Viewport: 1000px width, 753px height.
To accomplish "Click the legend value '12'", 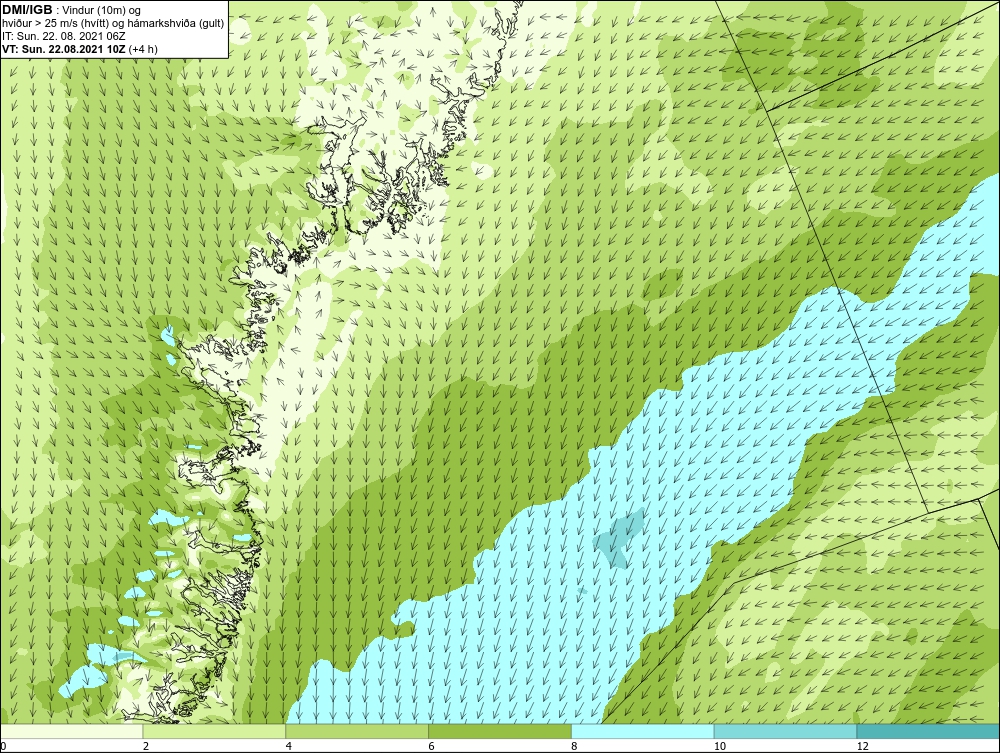I will [863, 746].
